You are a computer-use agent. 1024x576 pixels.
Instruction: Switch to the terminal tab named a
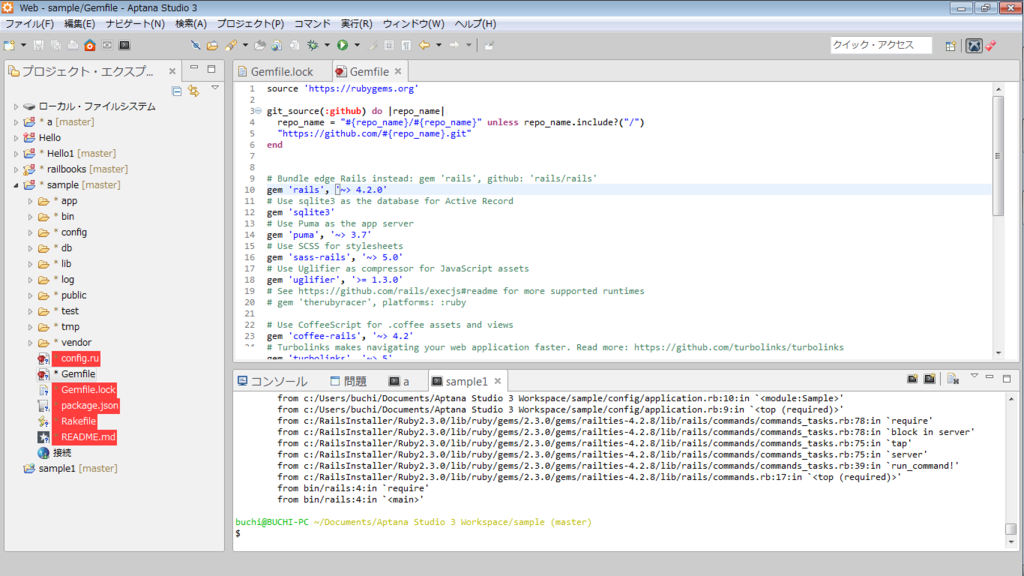click(x=400, y=381)
